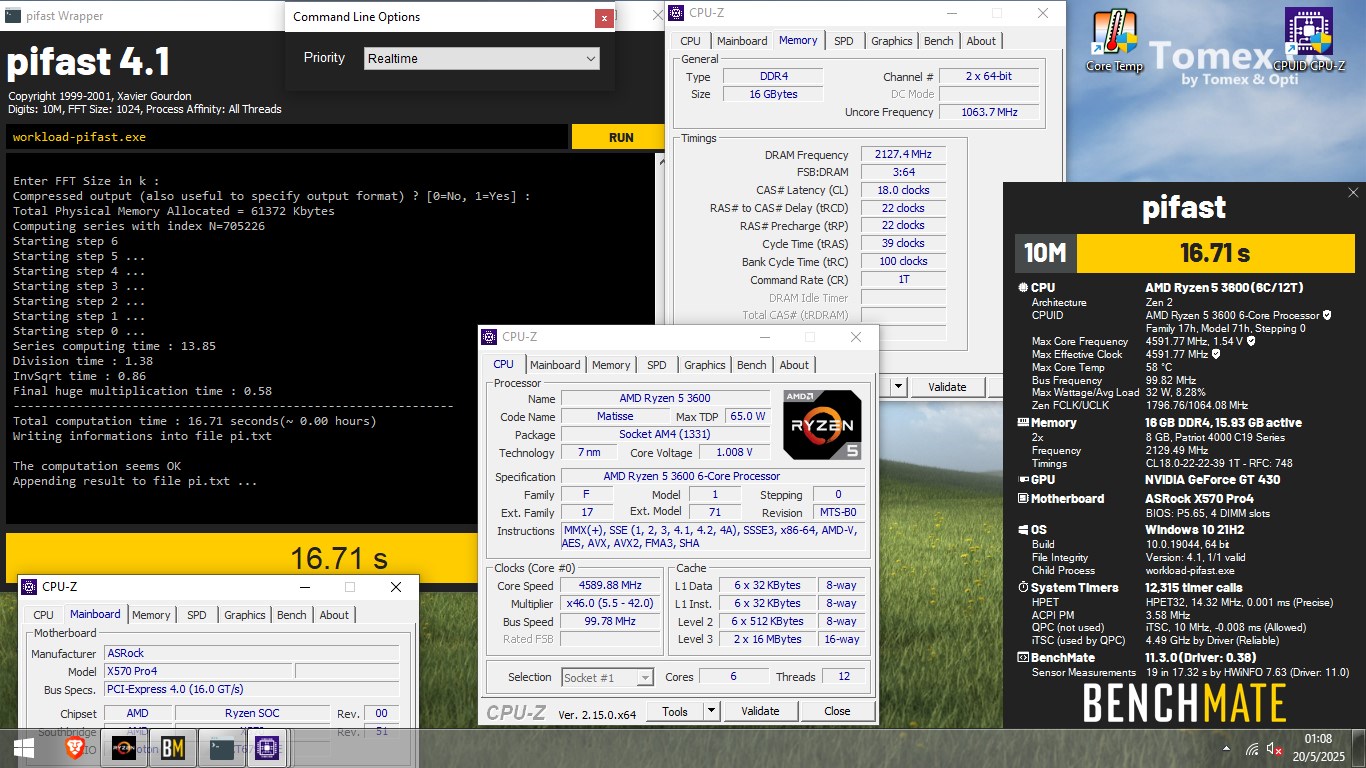The height and width of the screenshot is (768, 1366).
Task: Click the workload-pifast.exe input field
Action: coord(287,137)
